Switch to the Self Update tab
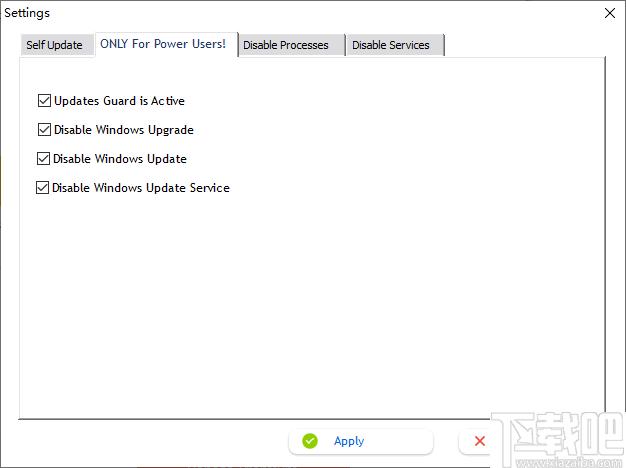 tap(55, 45)
